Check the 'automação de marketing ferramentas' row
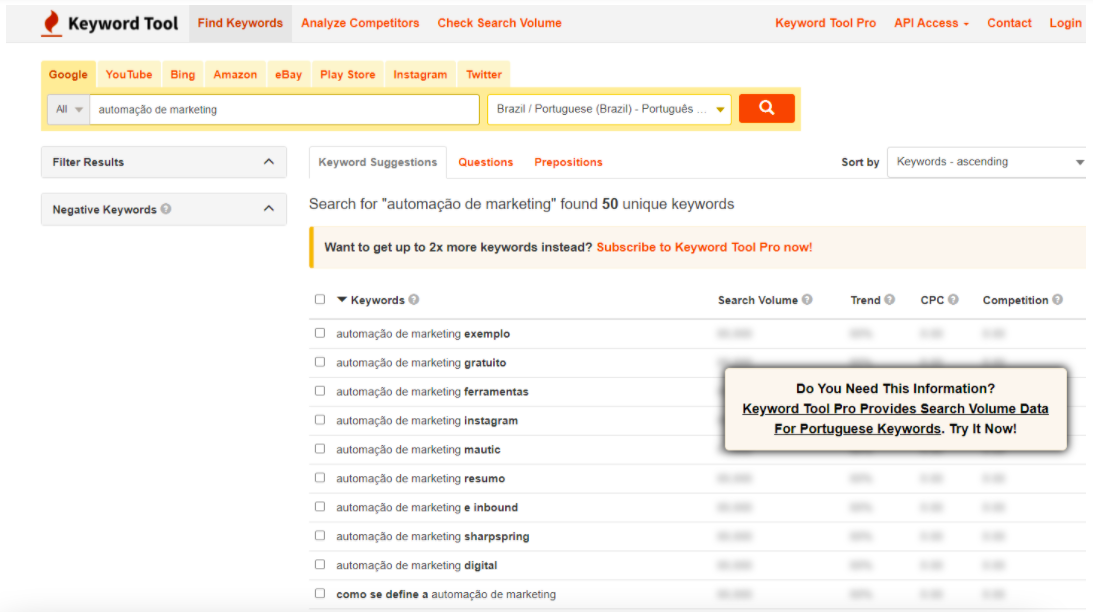This screenshot has height=612, width=1093. coord(320,391)
